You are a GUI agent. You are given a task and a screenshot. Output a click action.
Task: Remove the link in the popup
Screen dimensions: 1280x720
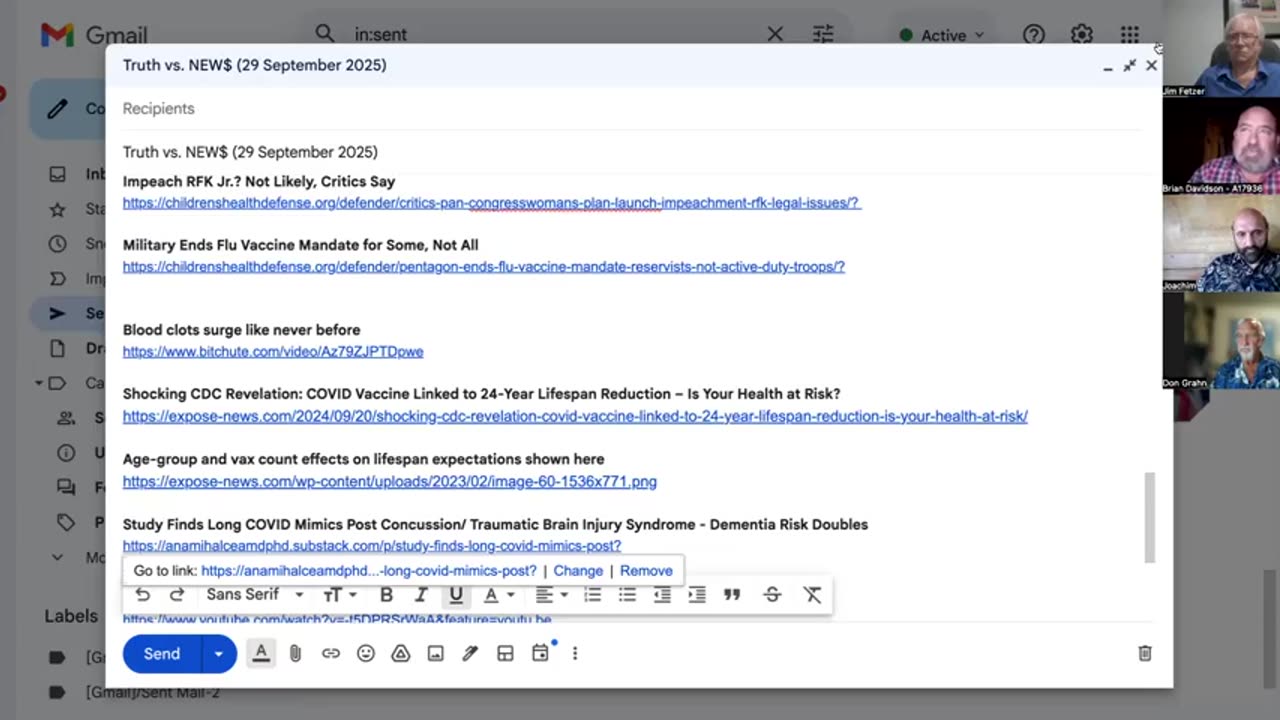pyautogui.click(x=646, y=571)
